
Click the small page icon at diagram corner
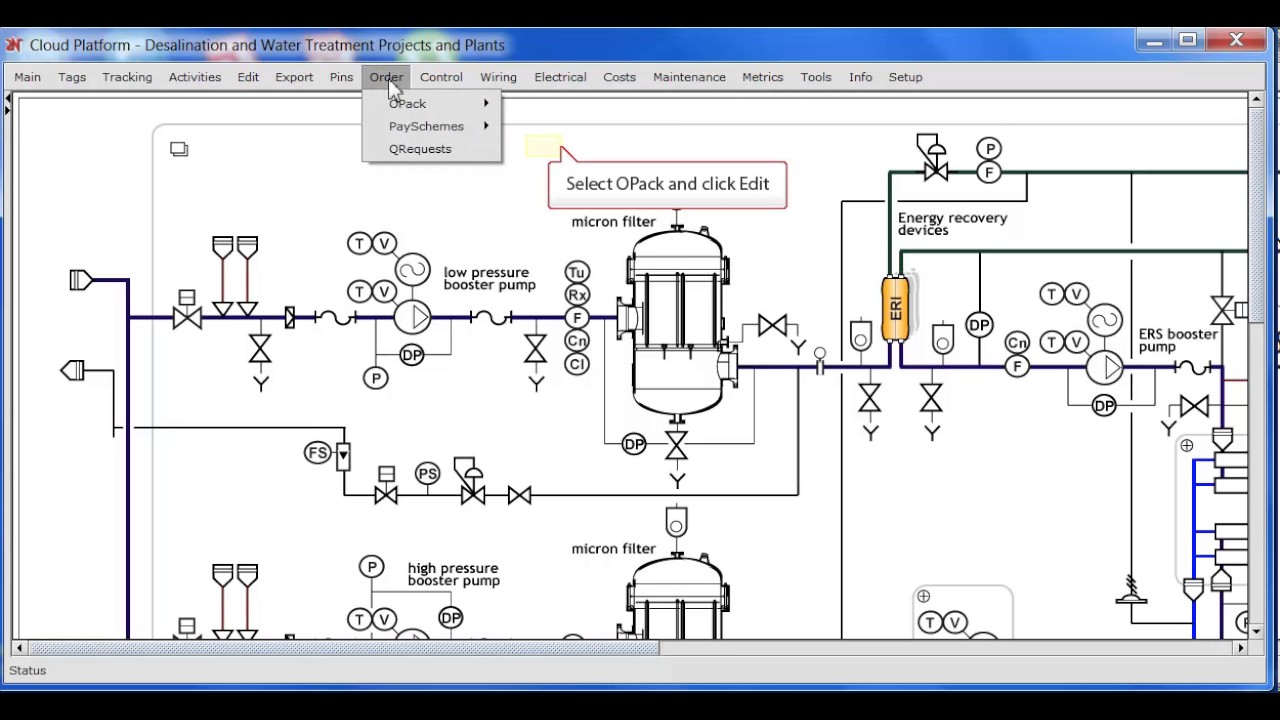point(179,149)
